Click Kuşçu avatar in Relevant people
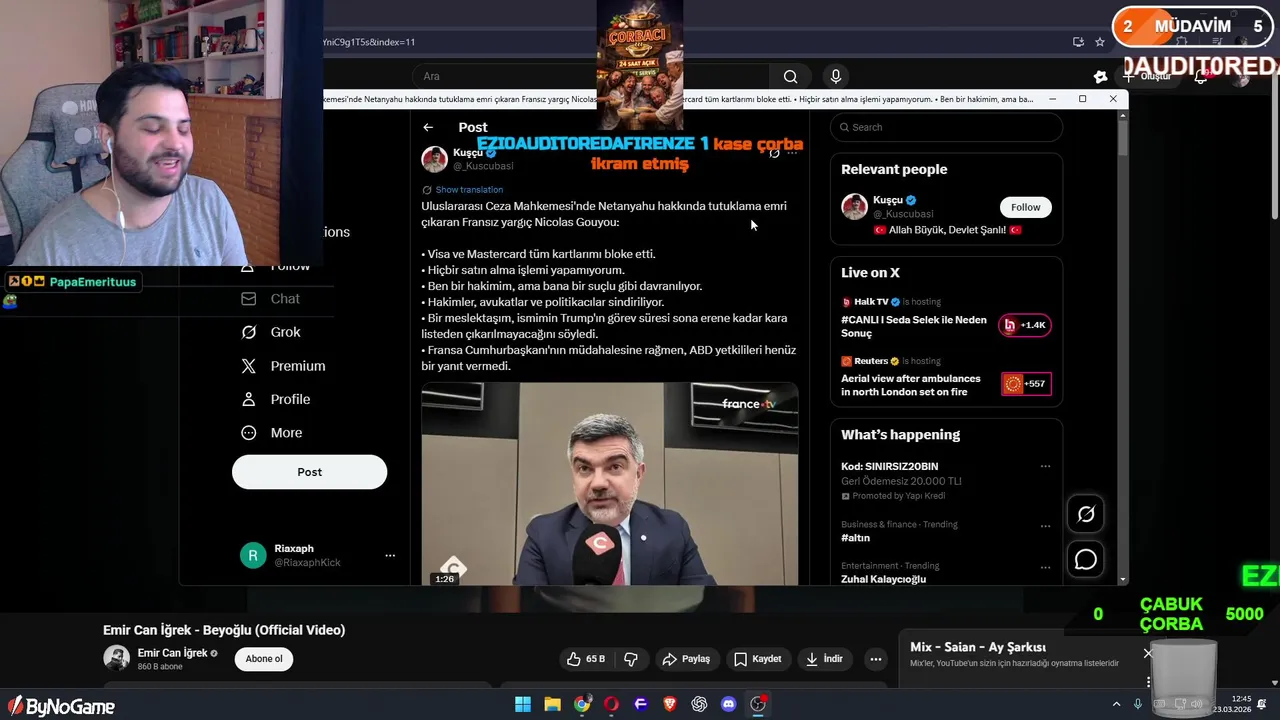Image resolution: width=1280 pixels, height=720 pixels. tap(854, 207)
